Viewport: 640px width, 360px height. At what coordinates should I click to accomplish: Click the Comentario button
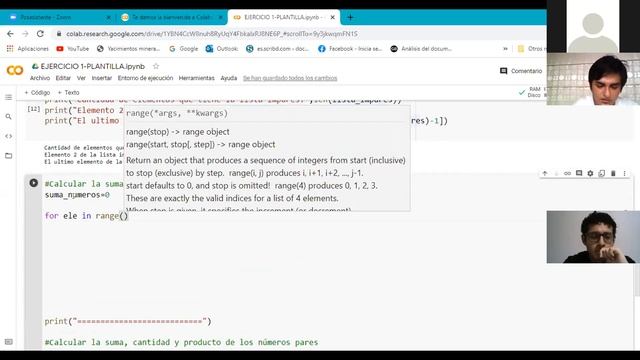coord(521,71)
